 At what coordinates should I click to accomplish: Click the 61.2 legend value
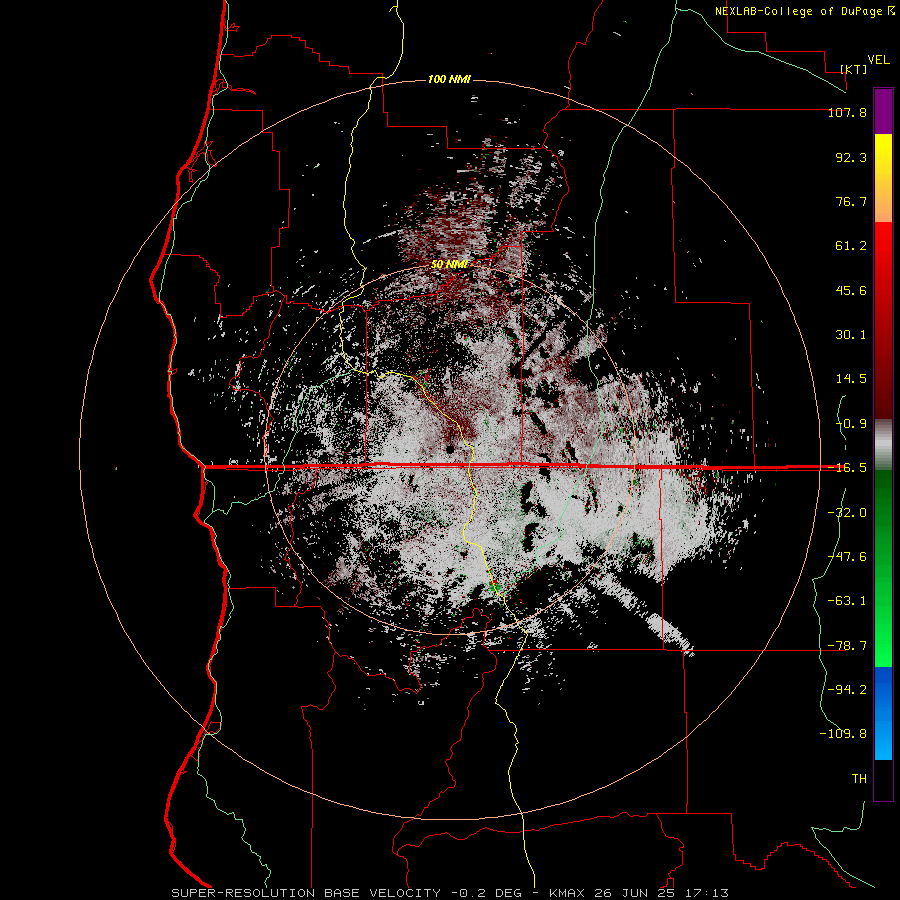(851, 246)
